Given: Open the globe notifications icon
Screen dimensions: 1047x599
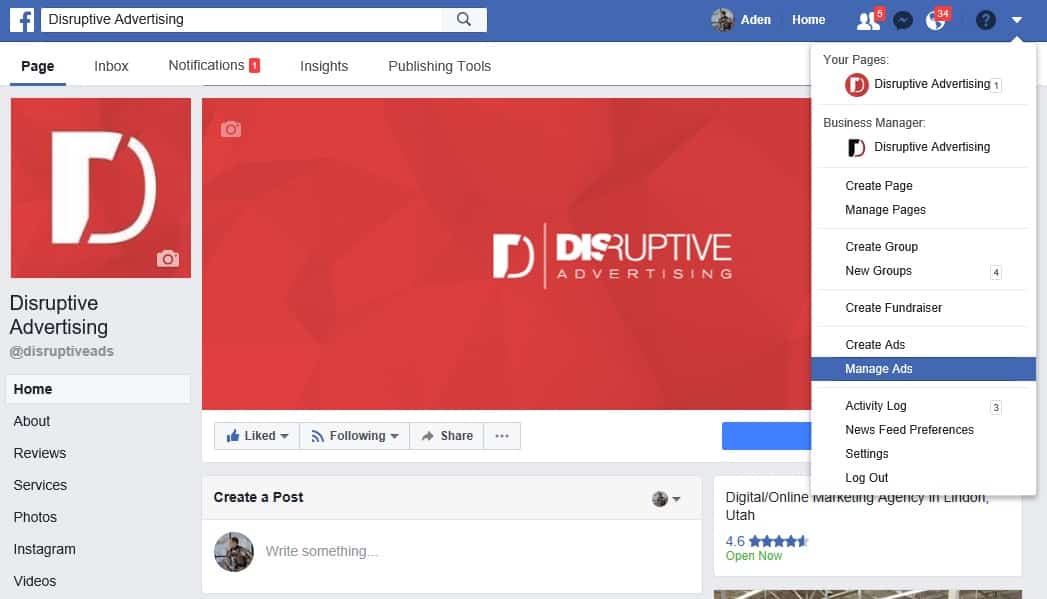Looking at the screenshot, I should point(935,21).
